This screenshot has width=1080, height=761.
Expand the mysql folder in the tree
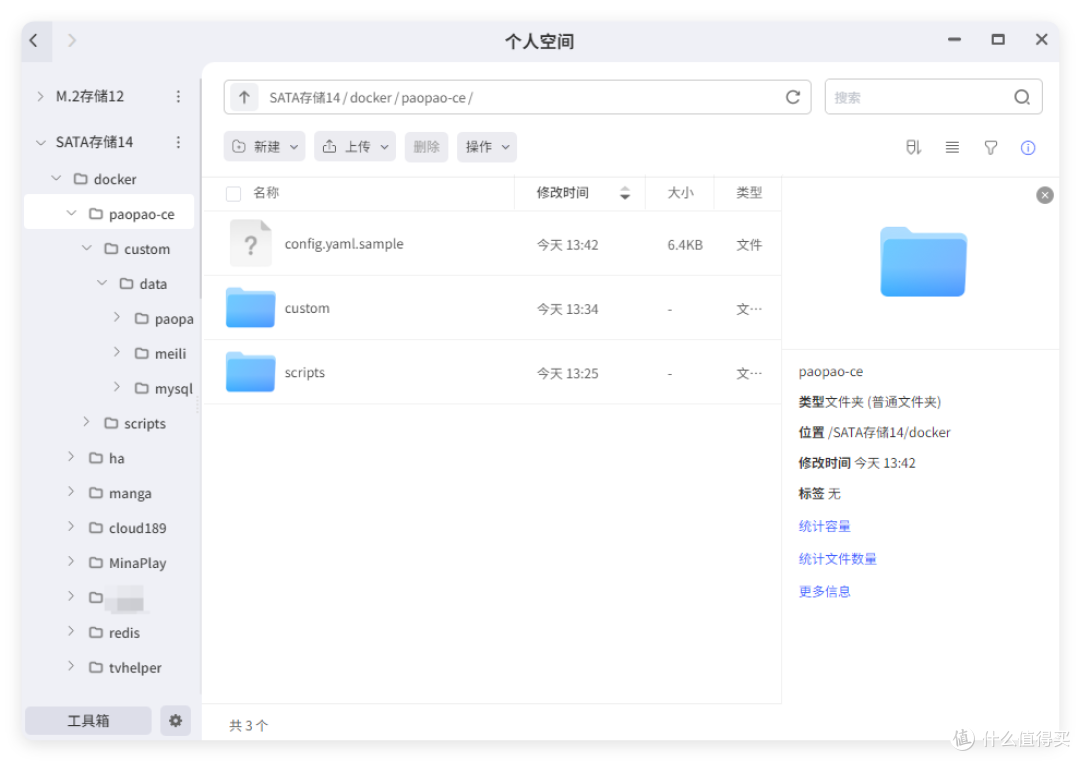tap(117, 388)
